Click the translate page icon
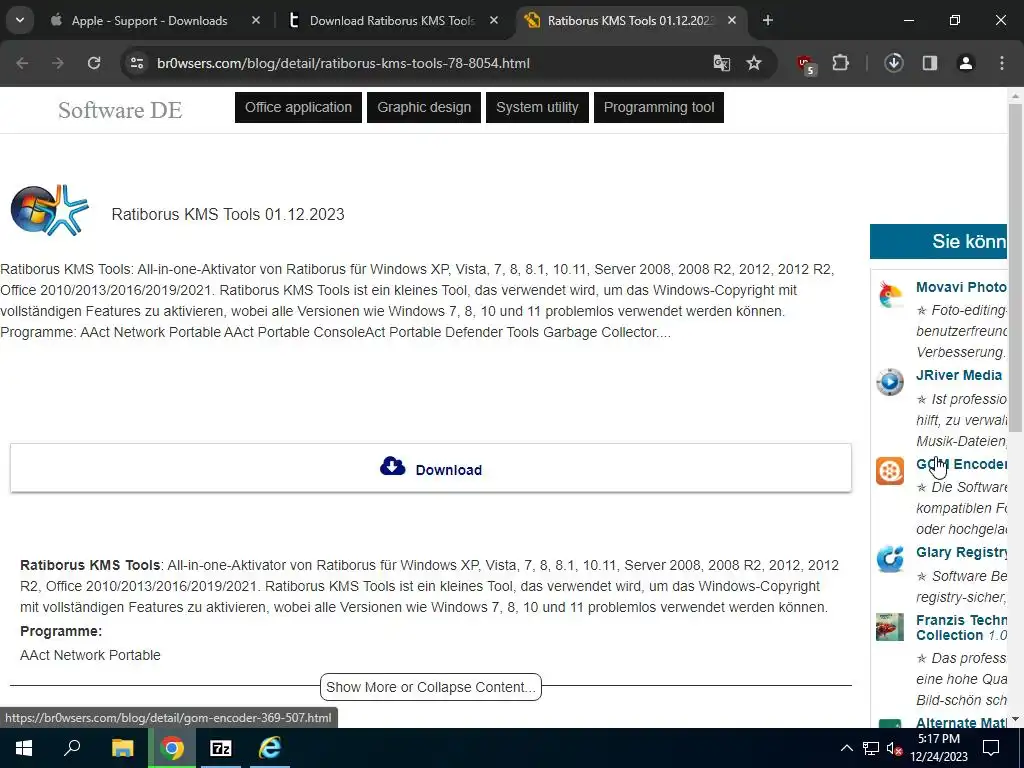The height and width of the screenshot is (768, 1024). 722,63
